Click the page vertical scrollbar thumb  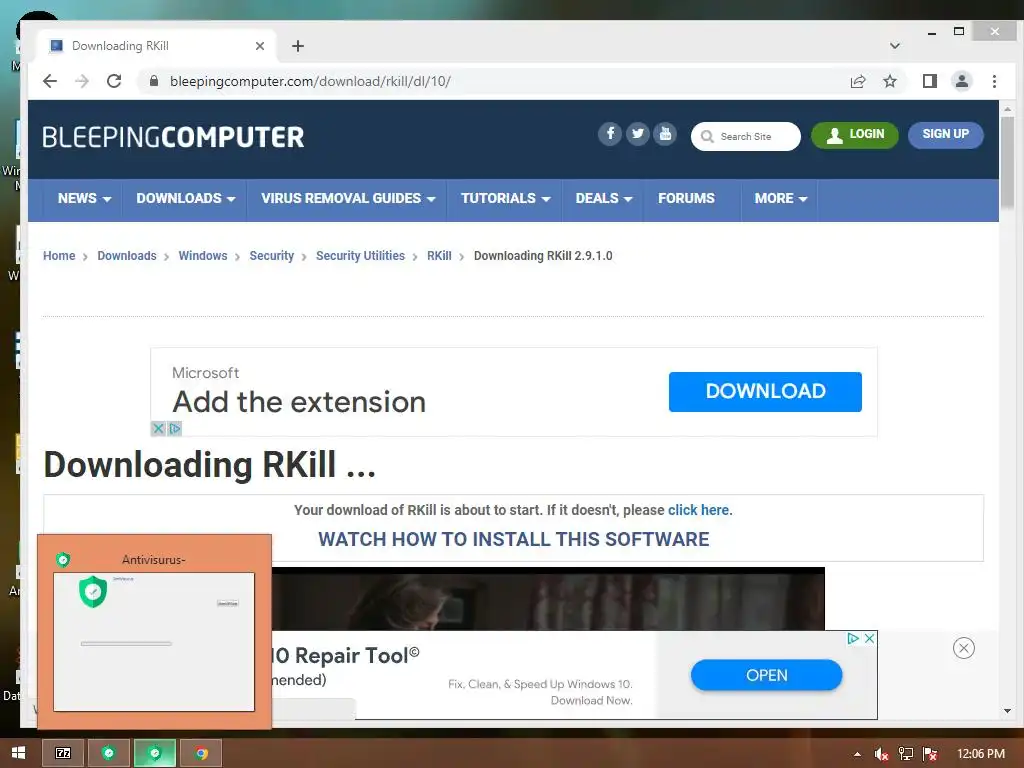coord(1008,163)
